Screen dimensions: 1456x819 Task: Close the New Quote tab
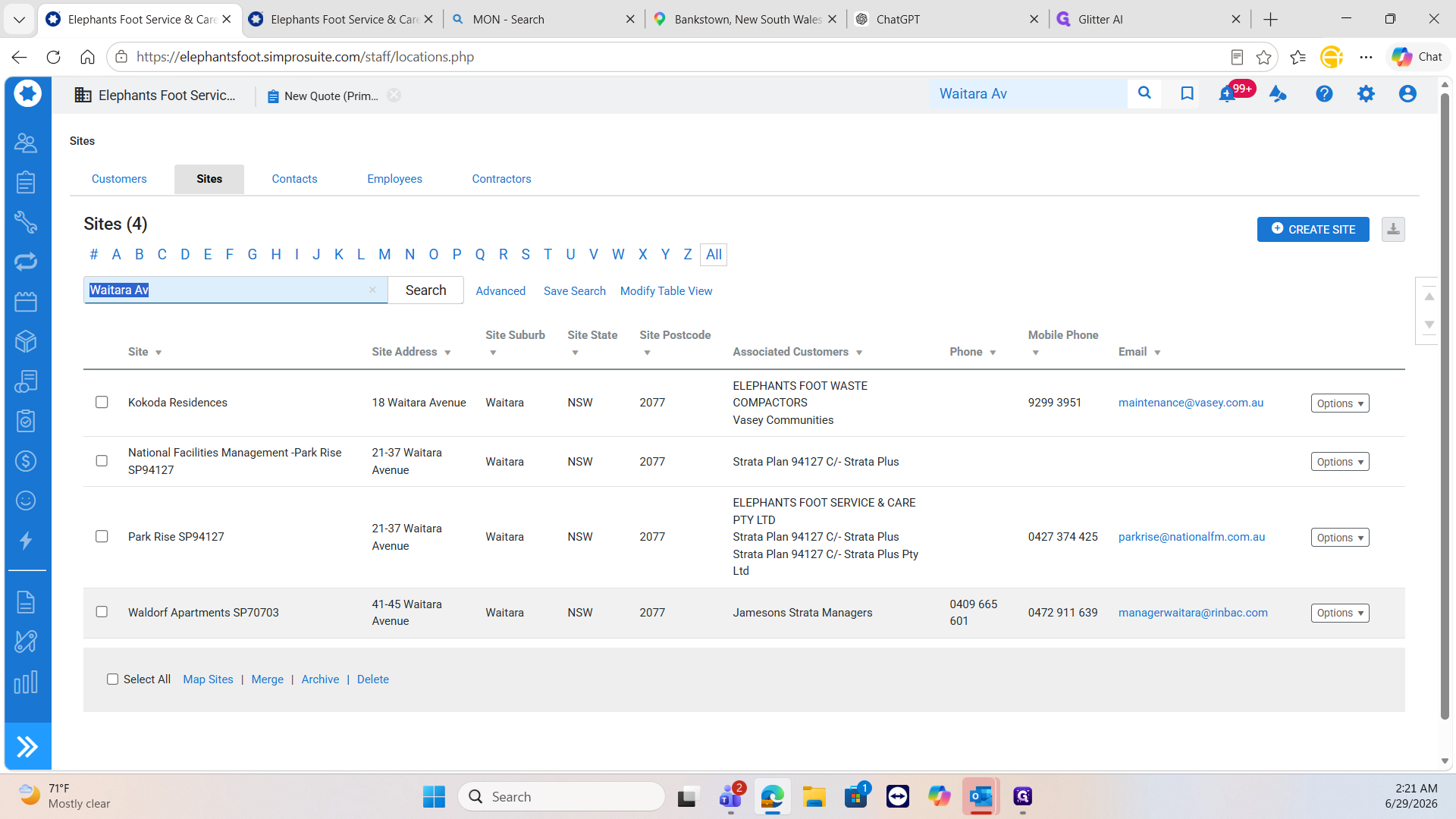[394, 96]
